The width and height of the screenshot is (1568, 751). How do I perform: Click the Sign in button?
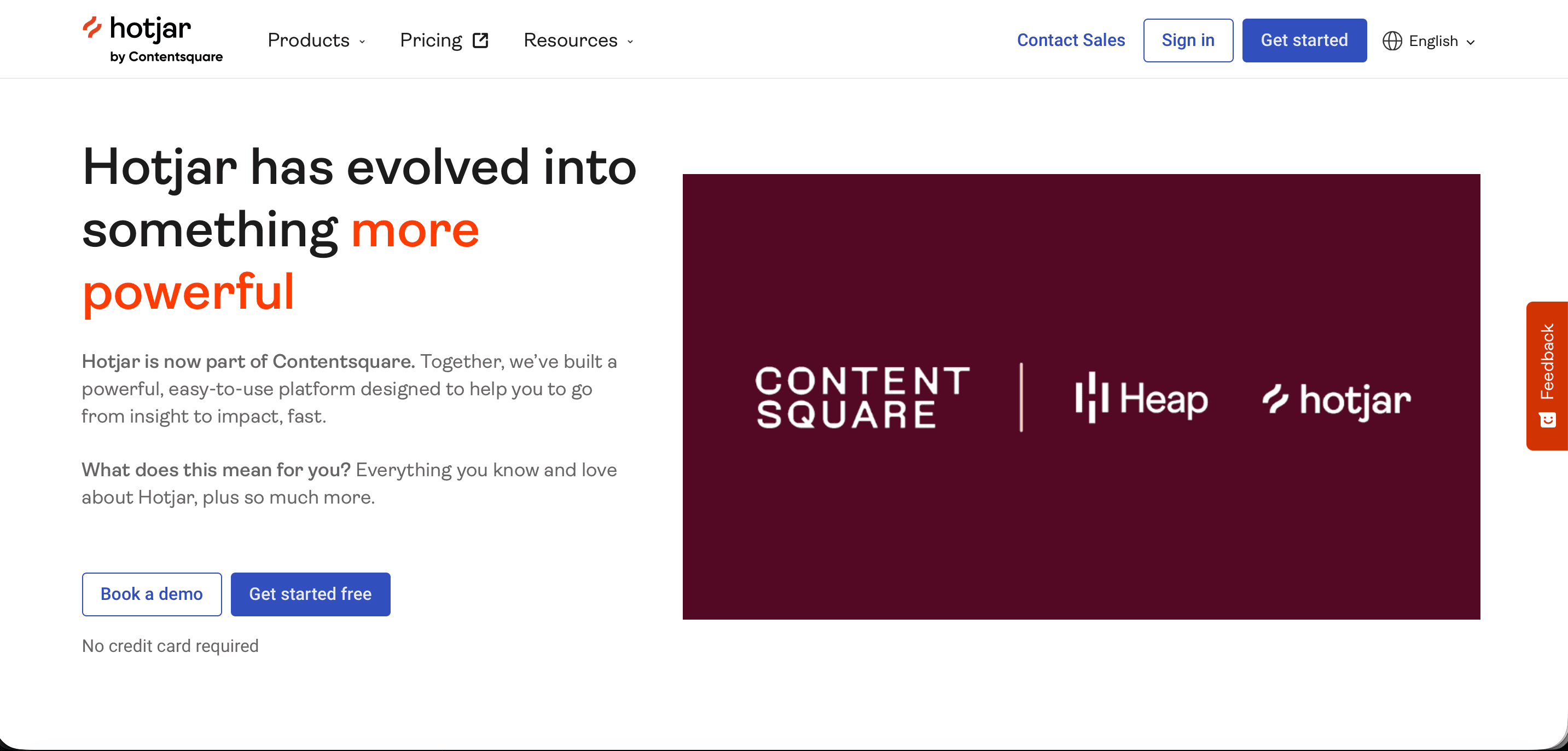pos(1188,40)
